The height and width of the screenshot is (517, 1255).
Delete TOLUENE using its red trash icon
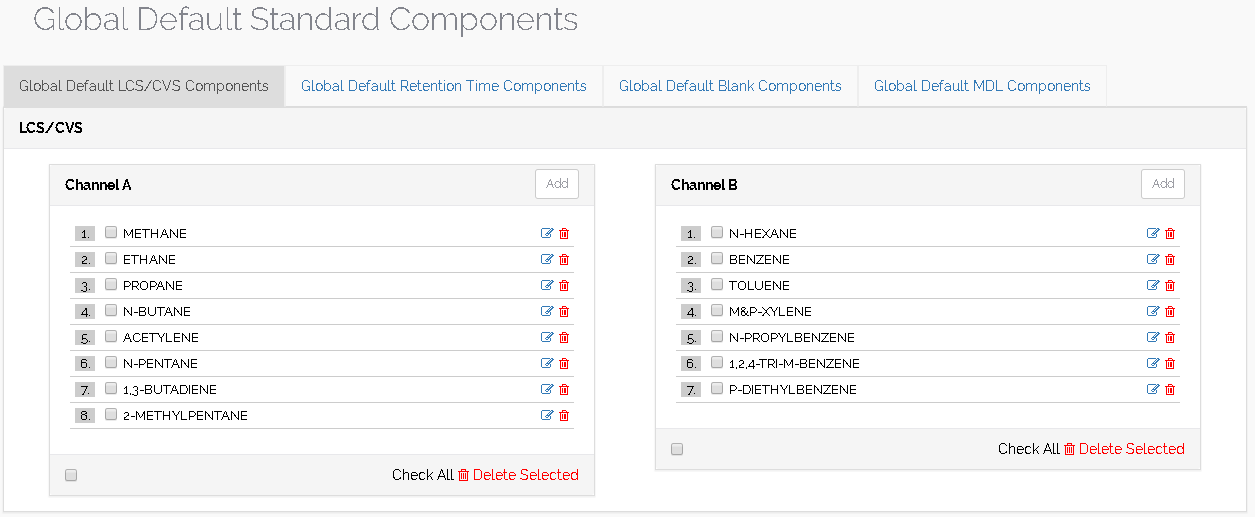(1170, 286)
